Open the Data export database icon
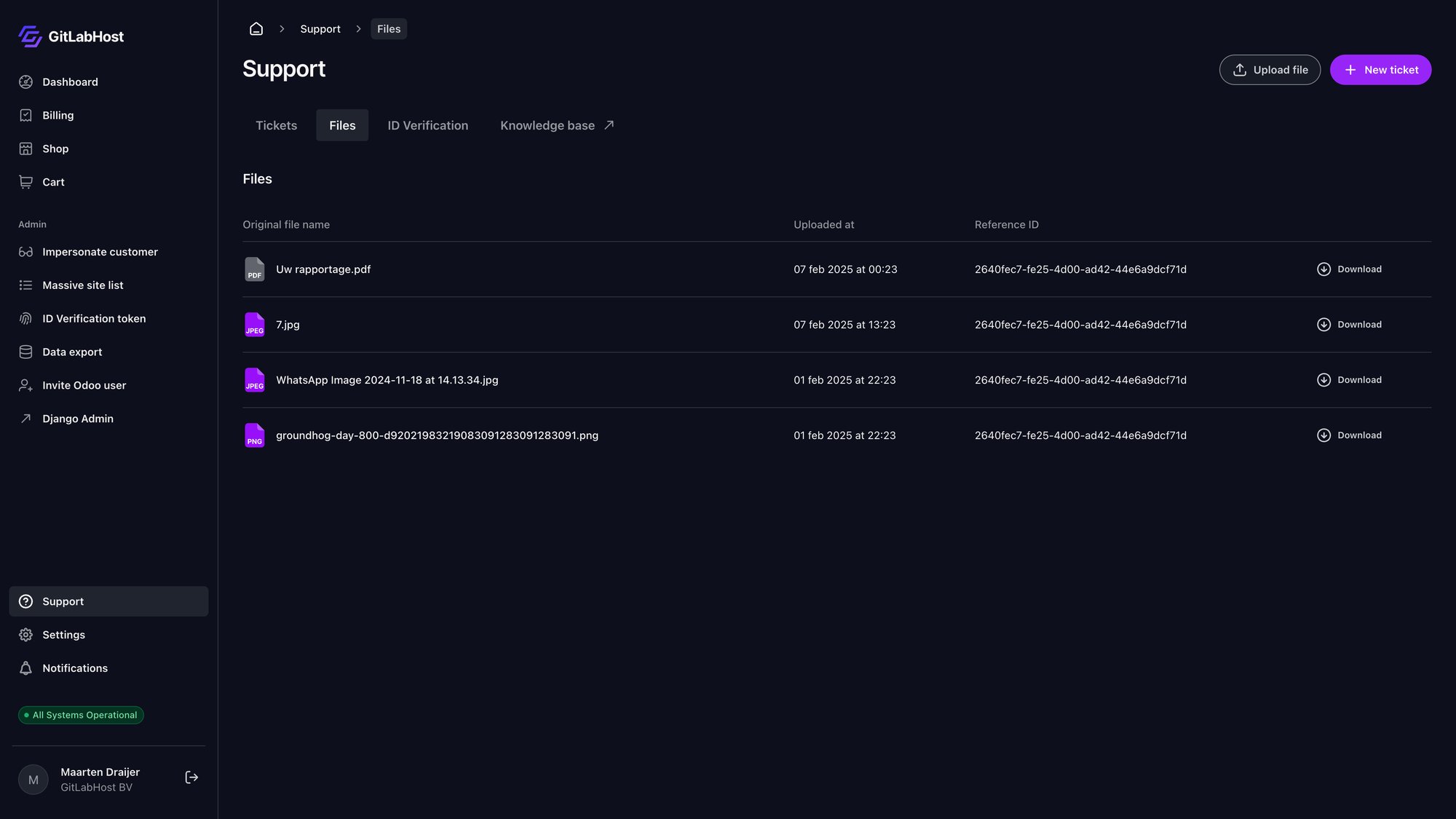1456x819 pixels. (26, 352)
